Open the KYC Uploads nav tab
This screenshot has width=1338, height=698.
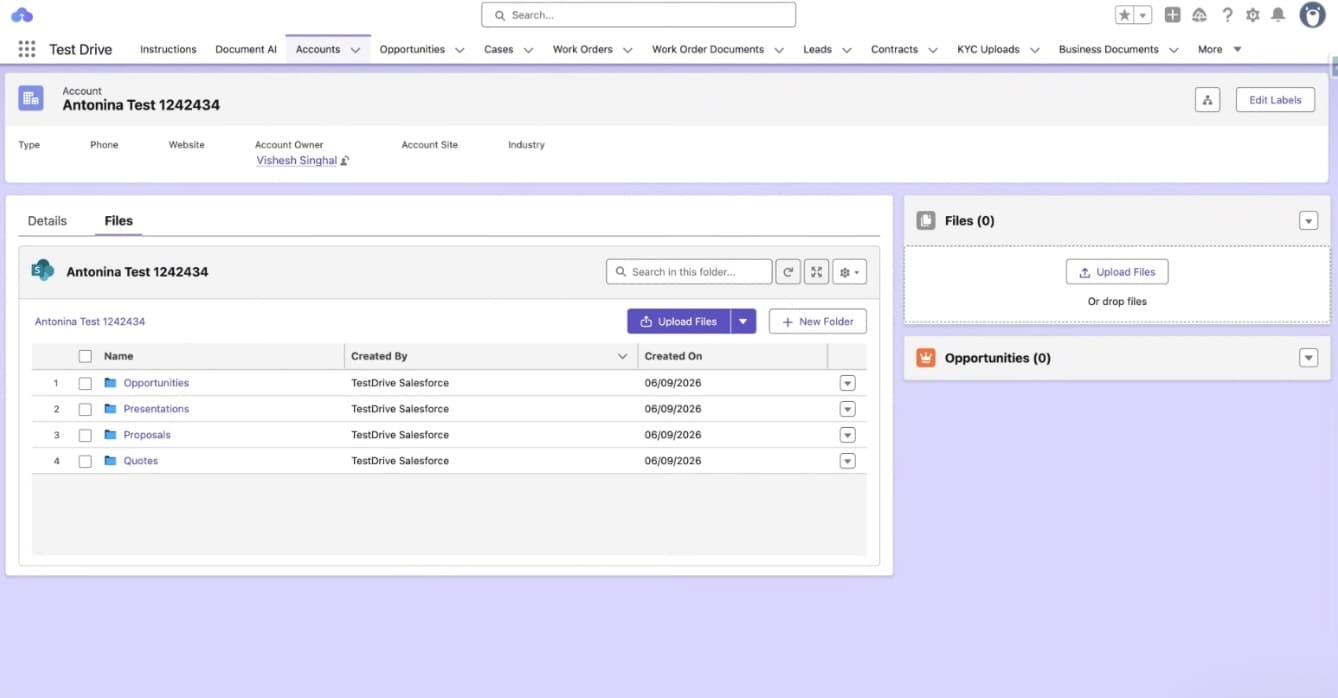(988, 49)
